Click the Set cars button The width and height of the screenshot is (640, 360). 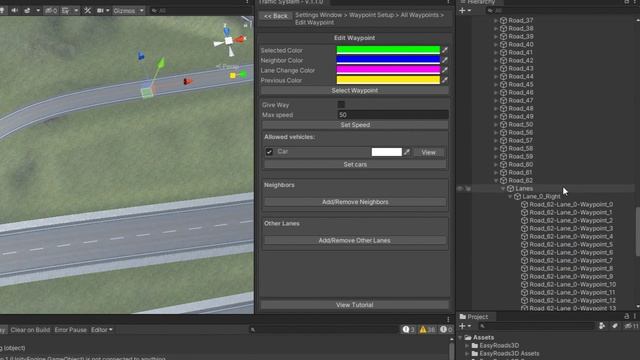[355, 164]
